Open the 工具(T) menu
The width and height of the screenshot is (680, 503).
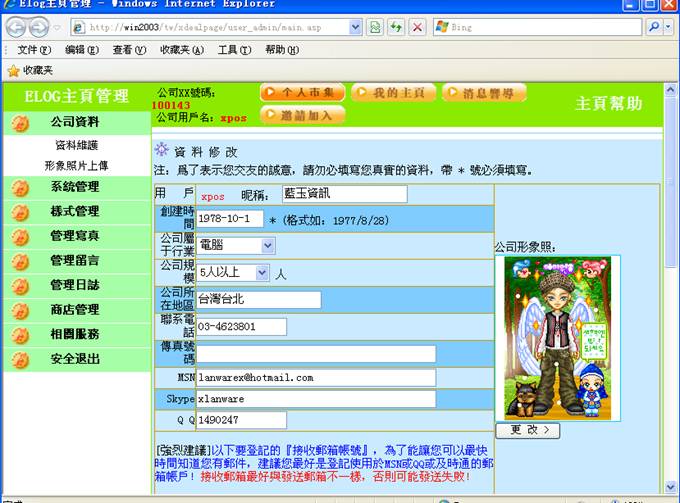pyautogui.click(x=234, y=50)
